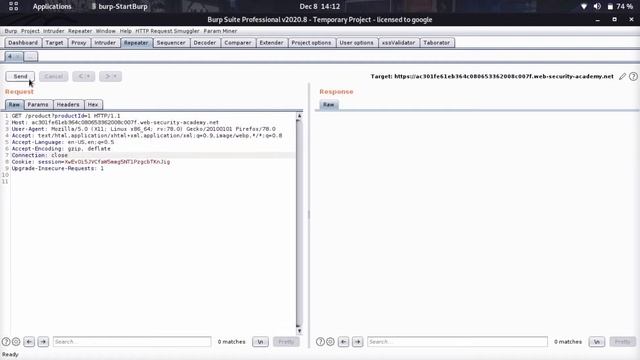Focus the response search field

[457, 342]
